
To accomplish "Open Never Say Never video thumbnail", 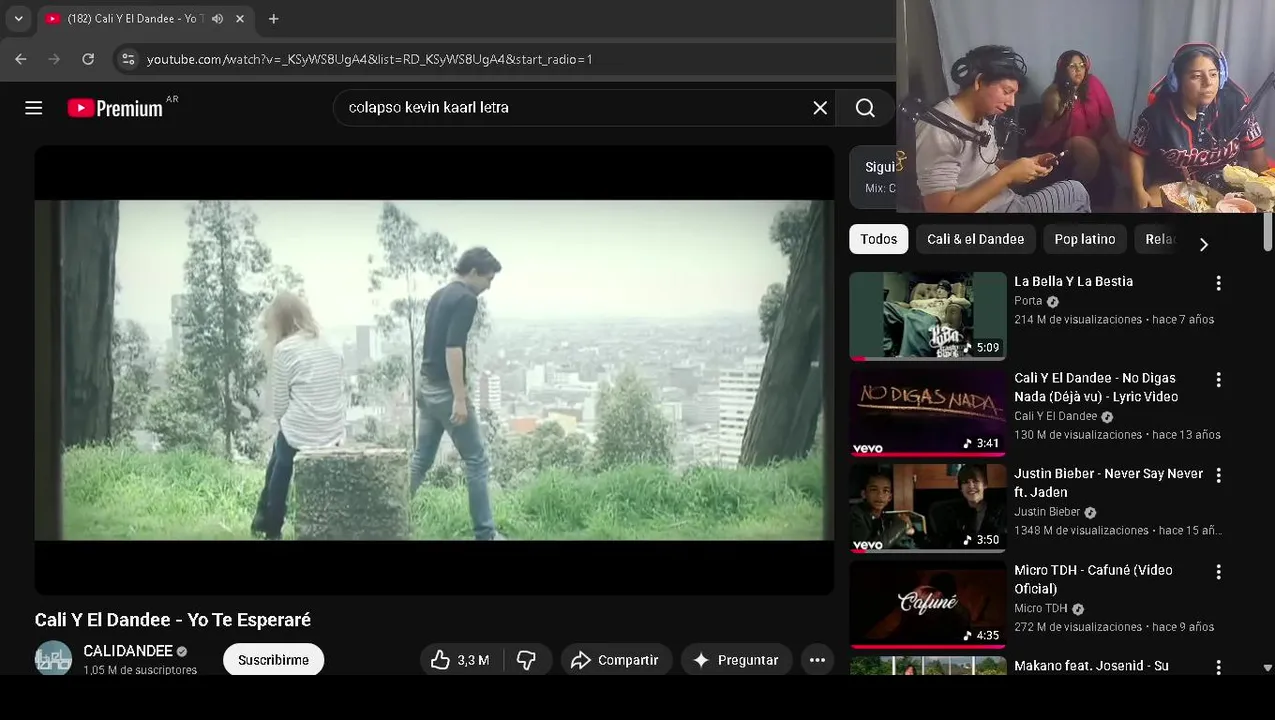I will pos(928,508).
